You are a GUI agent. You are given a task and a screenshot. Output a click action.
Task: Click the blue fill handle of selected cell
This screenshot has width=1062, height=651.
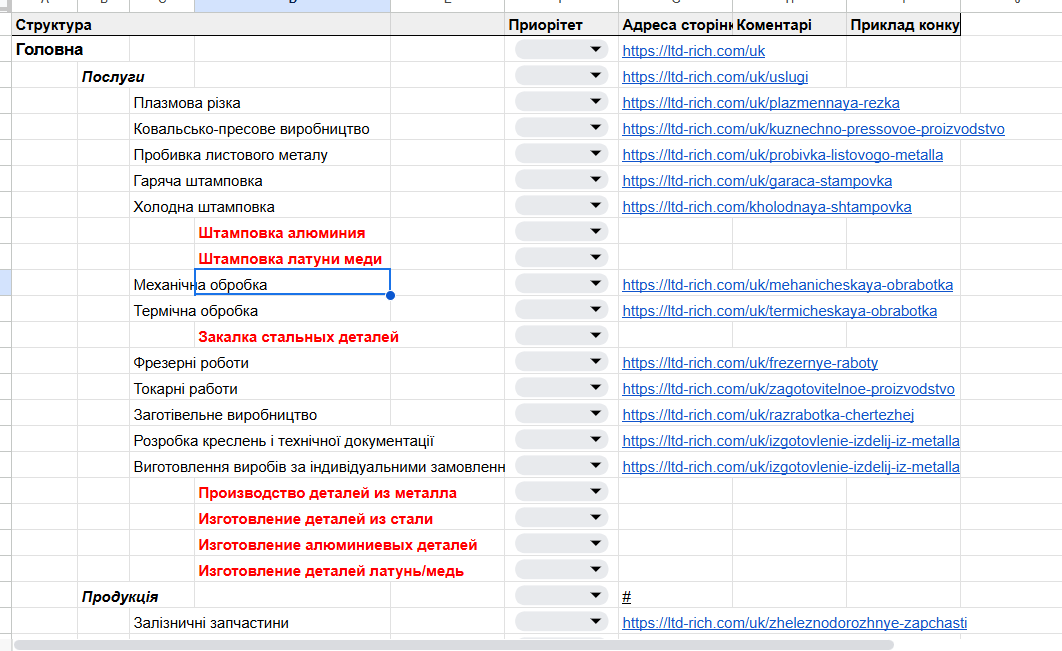pos(391,295)
